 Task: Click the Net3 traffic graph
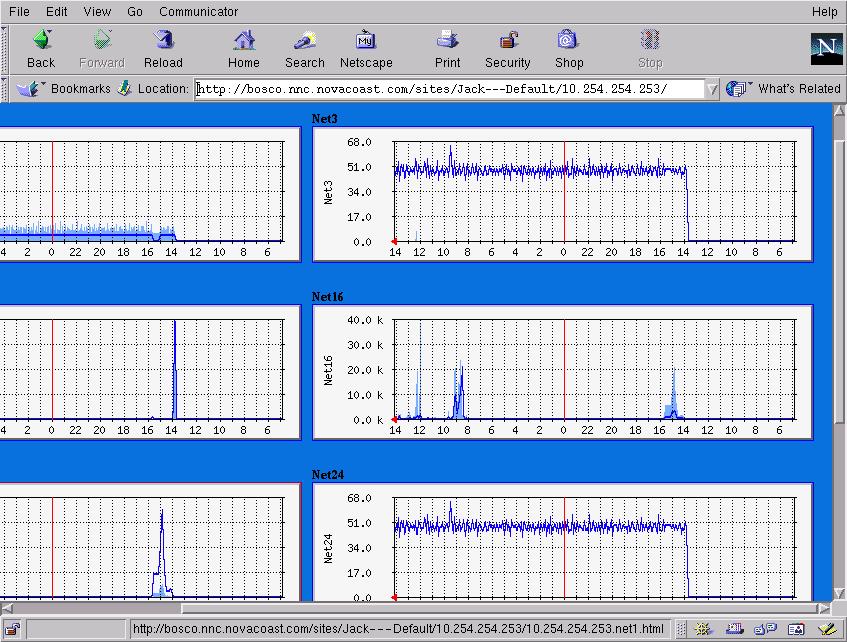point(562,194)
